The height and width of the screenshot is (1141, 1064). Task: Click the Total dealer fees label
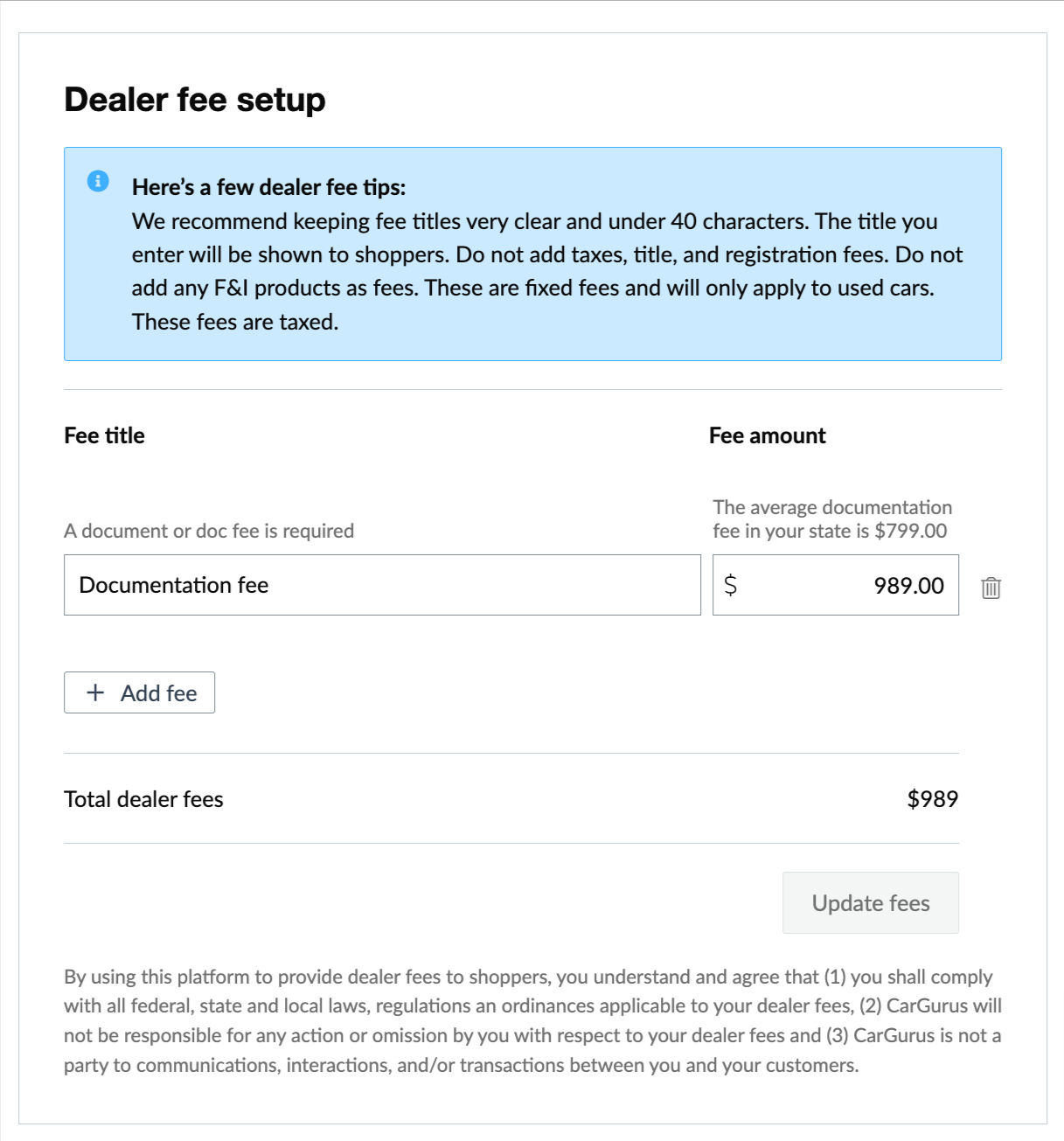click(143, 798)
